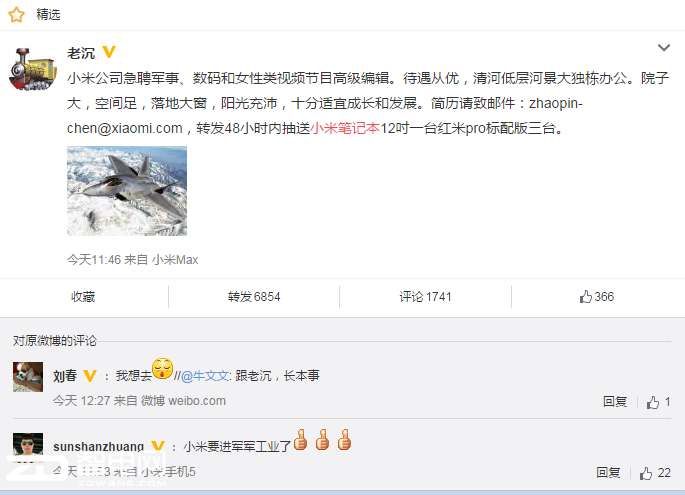The width and height of the screenshot is (685, 495).
Task: Expand the post options chevron menu
Action: 664,48
